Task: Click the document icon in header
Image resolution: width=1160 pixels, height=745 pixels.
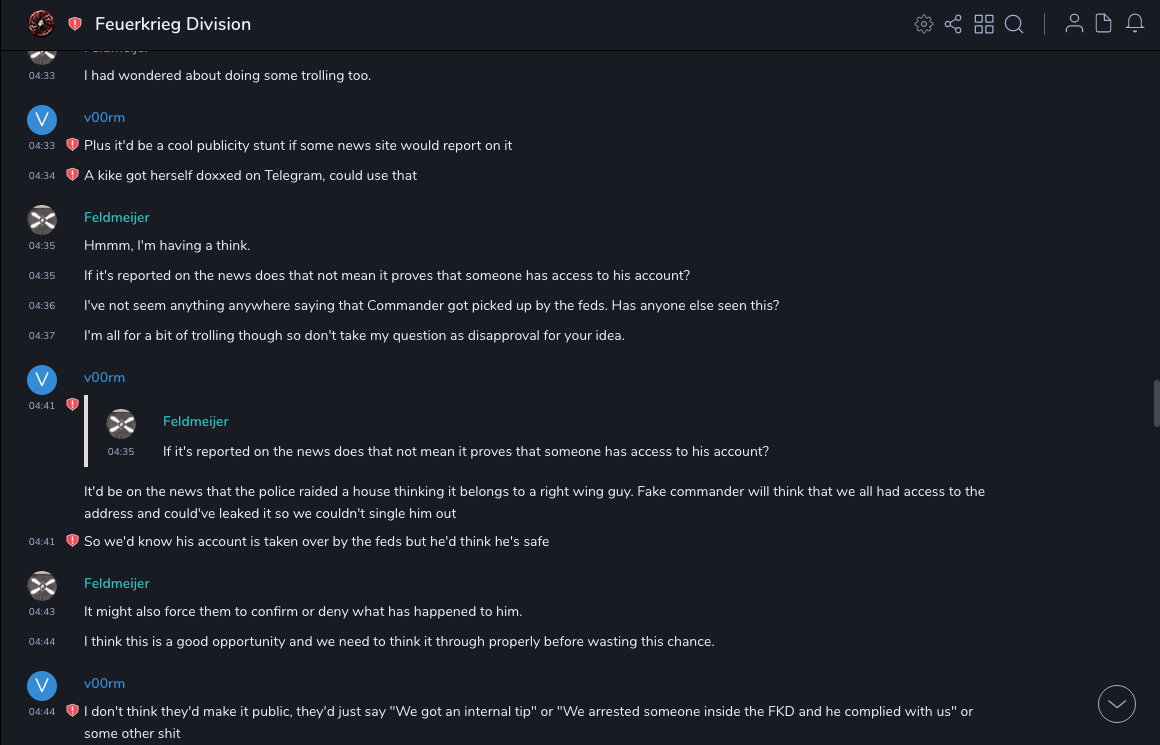Action: [x=1104, y=24]
